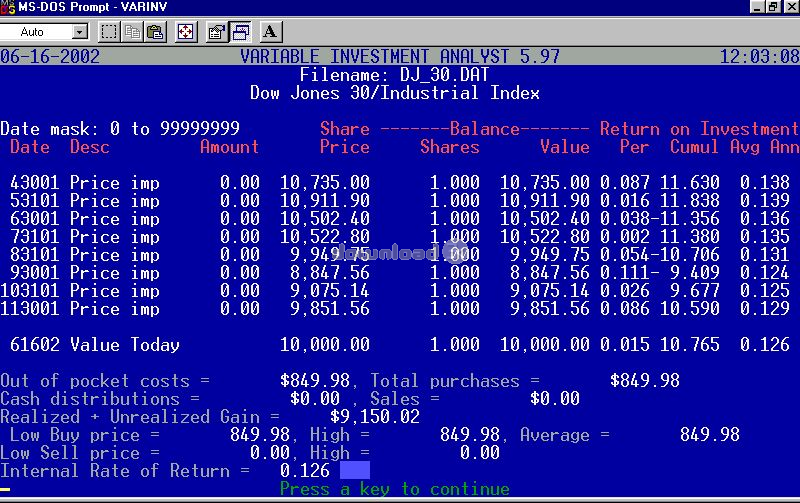Click Avg Ann '0.129' in 113001 row
This screenshot has width=800, height=503.
point(764,309)
